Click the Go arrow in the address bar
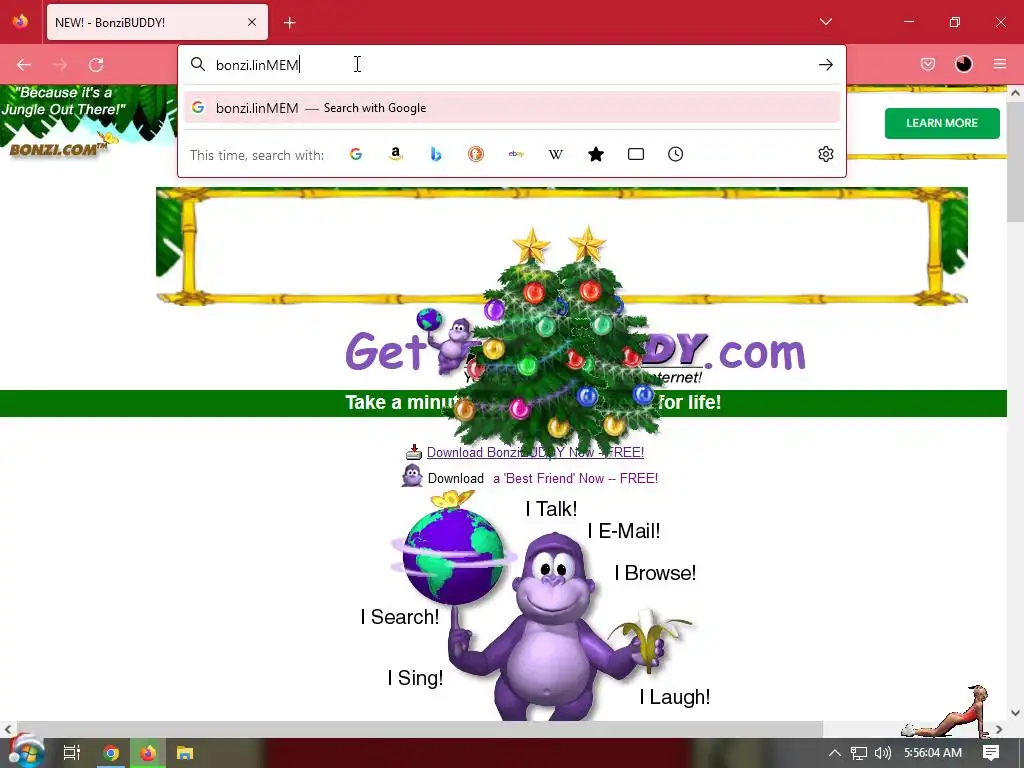Viewport: 1024px width, 768px height. click(825, 65)
